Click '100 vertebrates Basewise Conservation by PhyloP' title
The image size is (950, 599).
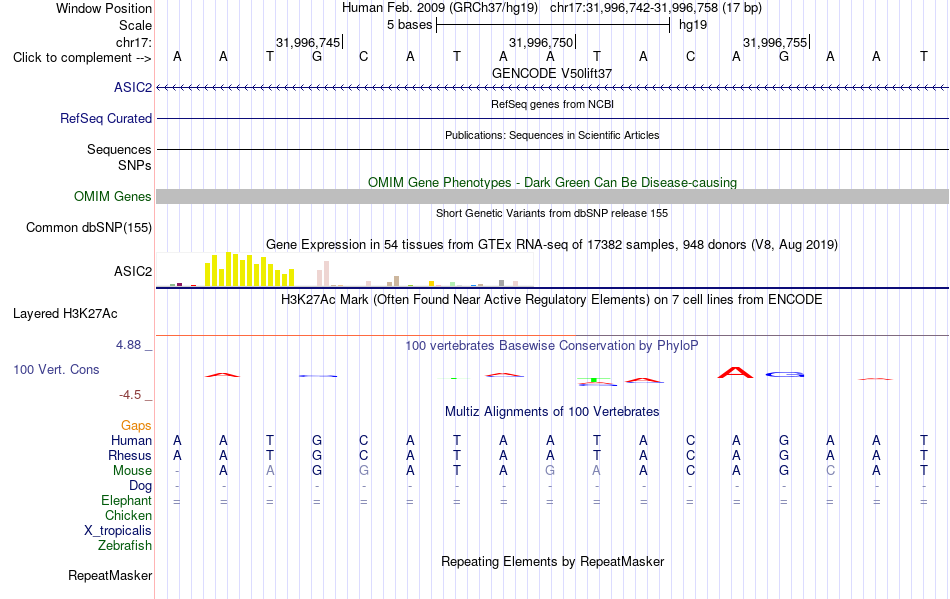pos(552,346)
